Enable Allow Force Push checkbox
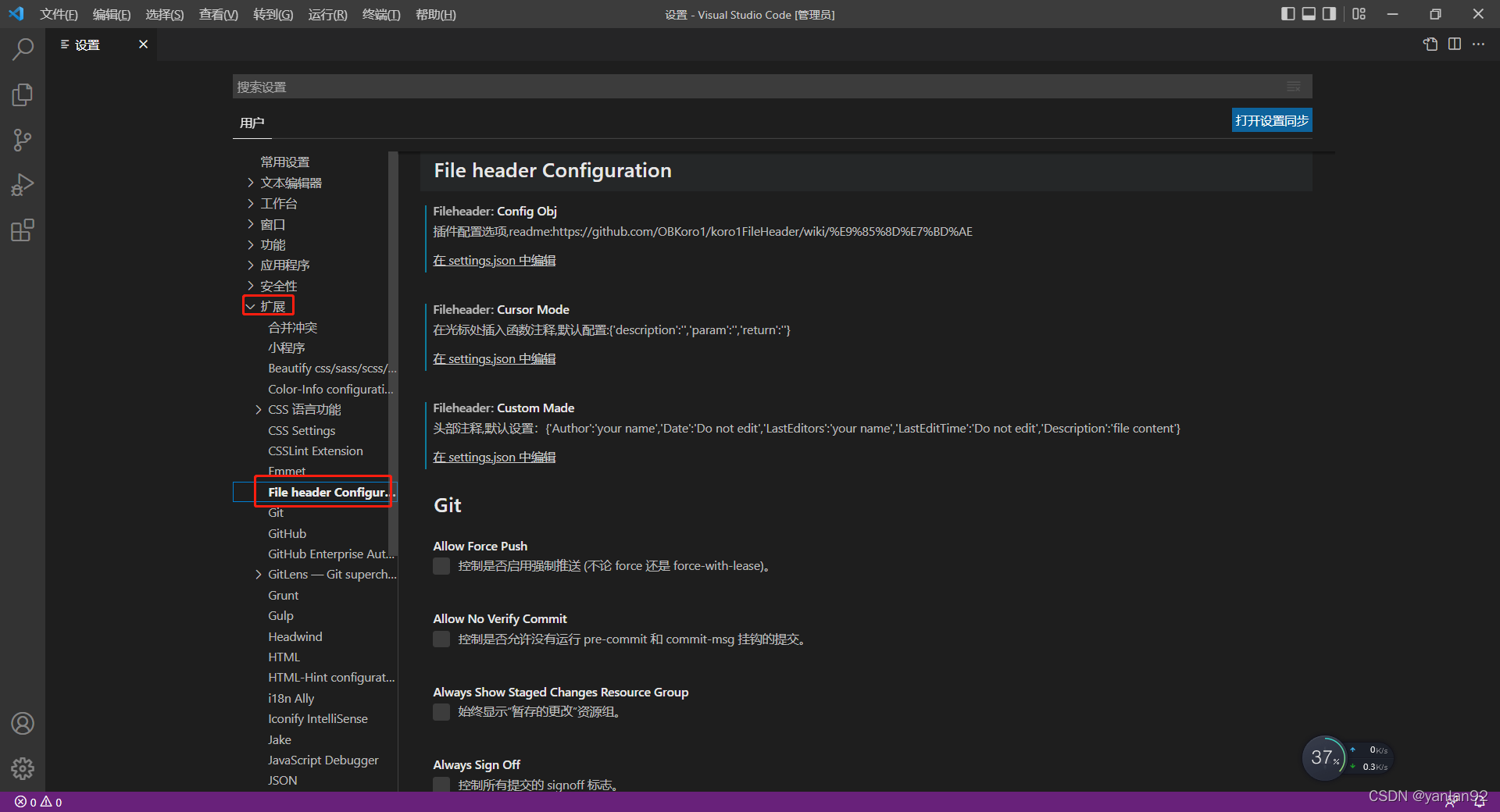The width and height of the screenshot is (1500, 812). pyautogui.click(x=441, y=566)
